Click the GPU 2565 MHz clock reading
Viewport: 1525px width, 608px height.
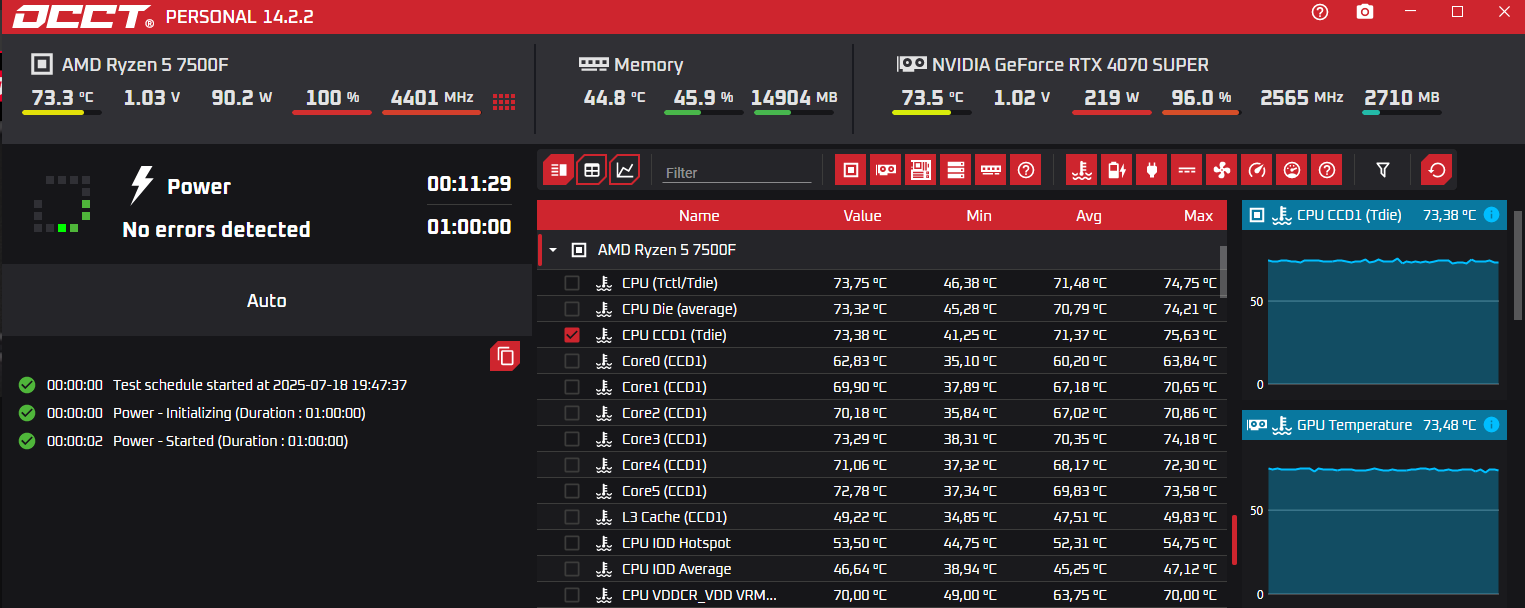(x=1302, y=98)
